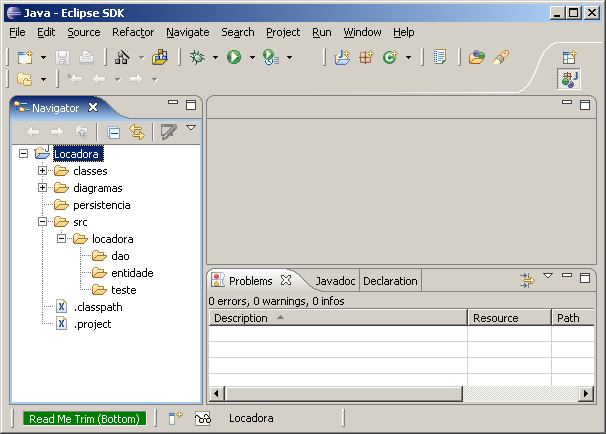
Task: Switch to the Declaration tab
Action: (x=390, y=281)
